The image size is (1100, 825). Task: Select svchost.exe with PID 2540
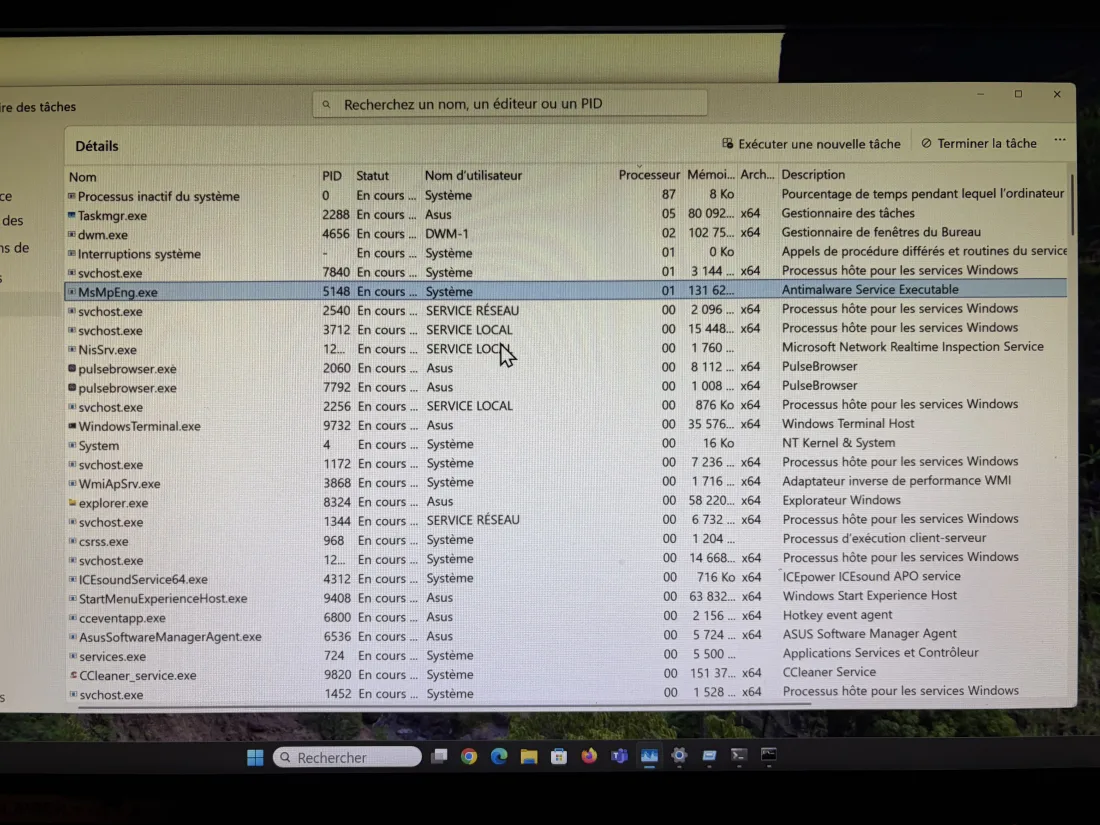(565, 310)
